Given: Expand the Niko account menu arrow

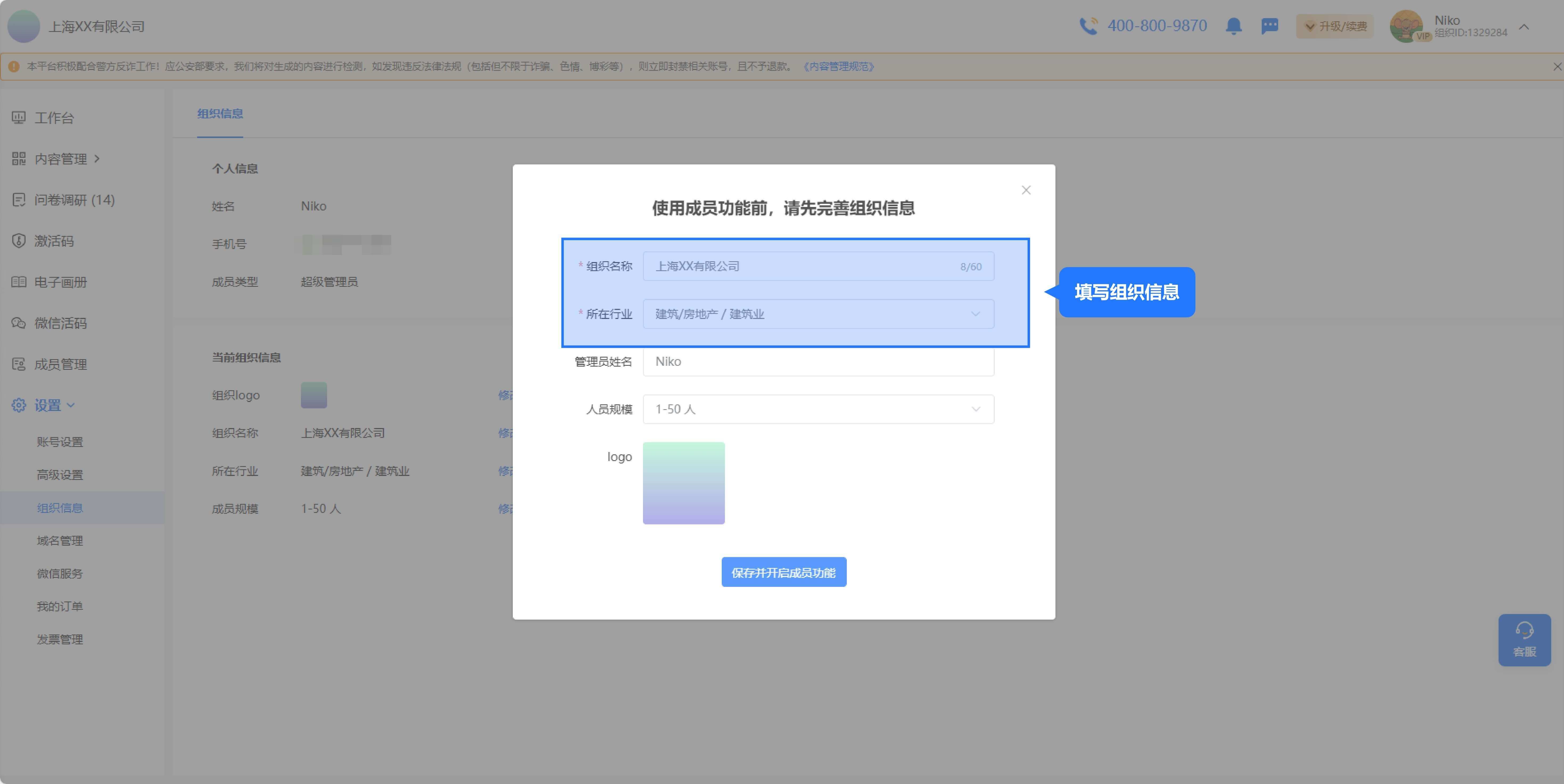Looking at the screenshot, I should pyautogui.click(x=1524, y=27).
